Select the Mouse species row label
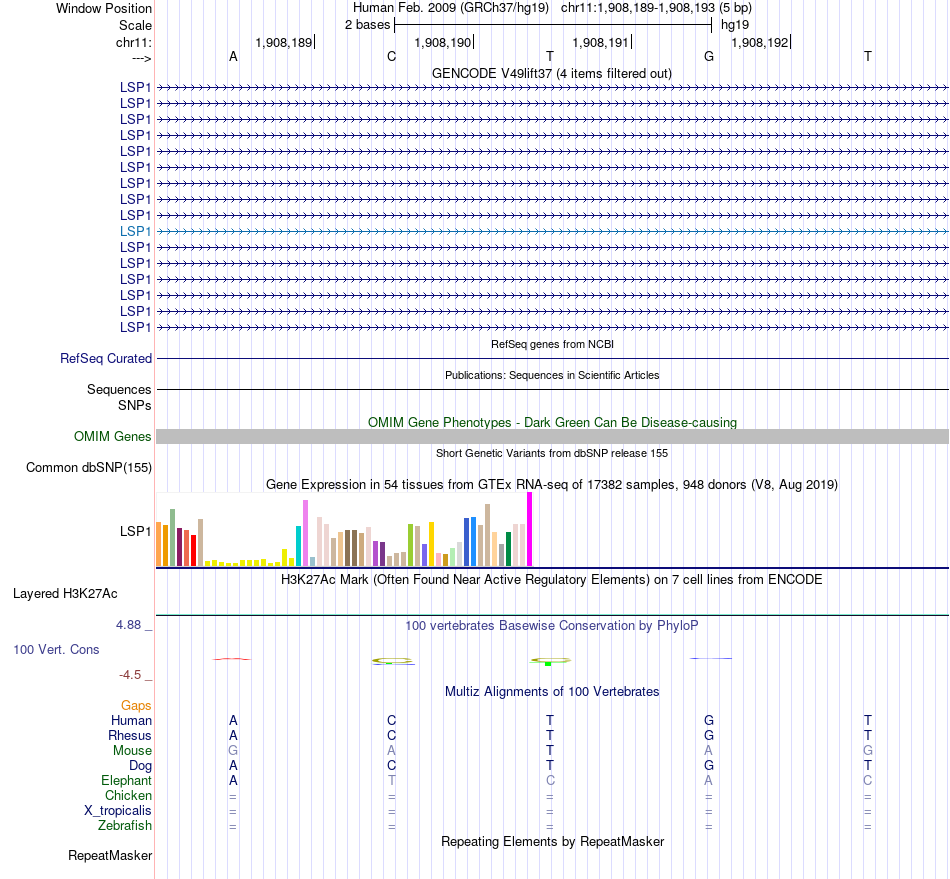Screen dimensions: 950x879 click(x=132, y=751)
